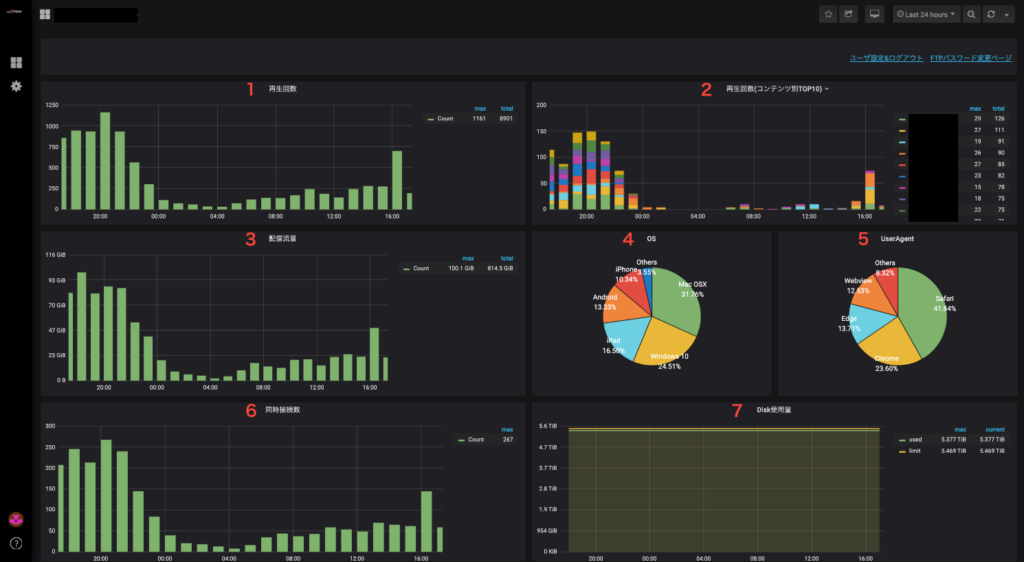Image resolution: width=1024 pixels, height=562 pixels.
Task: Star this dashboard as a favorite
Action: click(828, 15)
